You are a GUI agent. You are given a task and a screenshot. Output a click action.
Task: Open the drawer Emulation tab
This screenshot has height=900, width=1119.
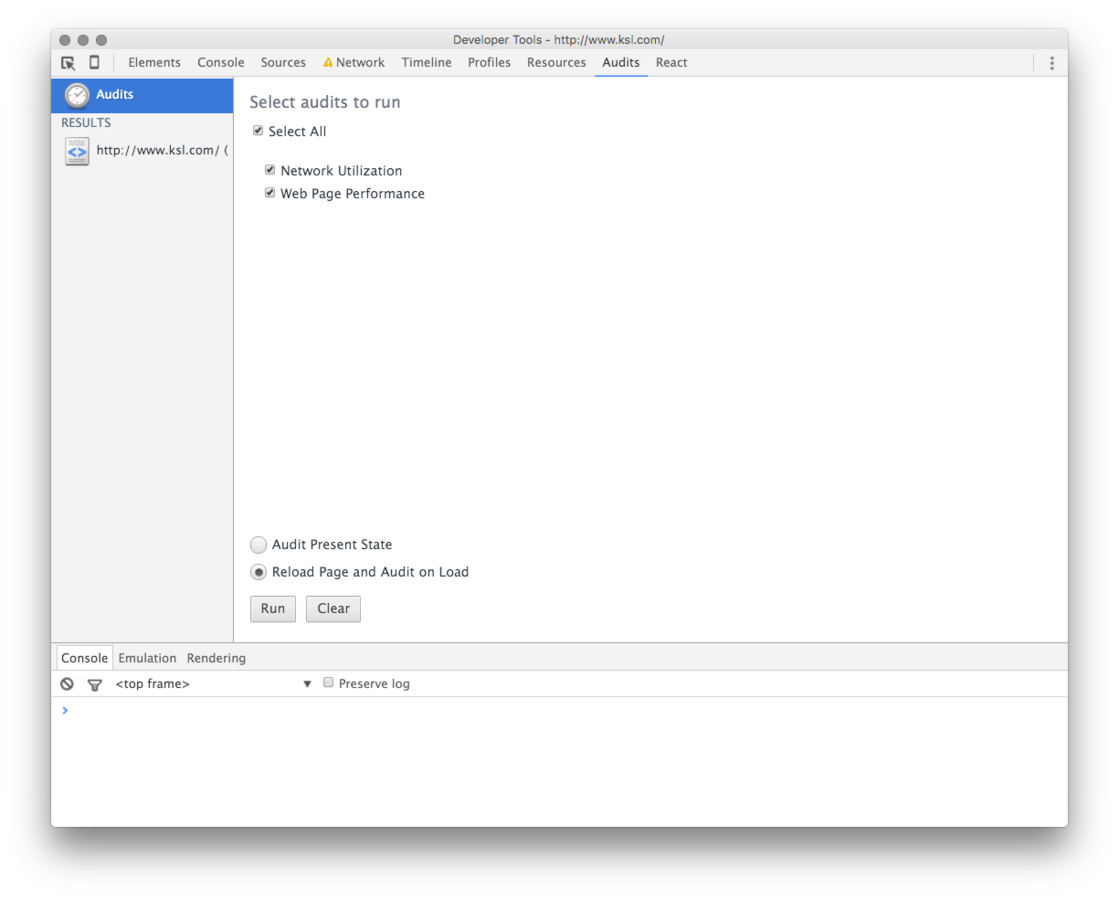coord(147,658)
